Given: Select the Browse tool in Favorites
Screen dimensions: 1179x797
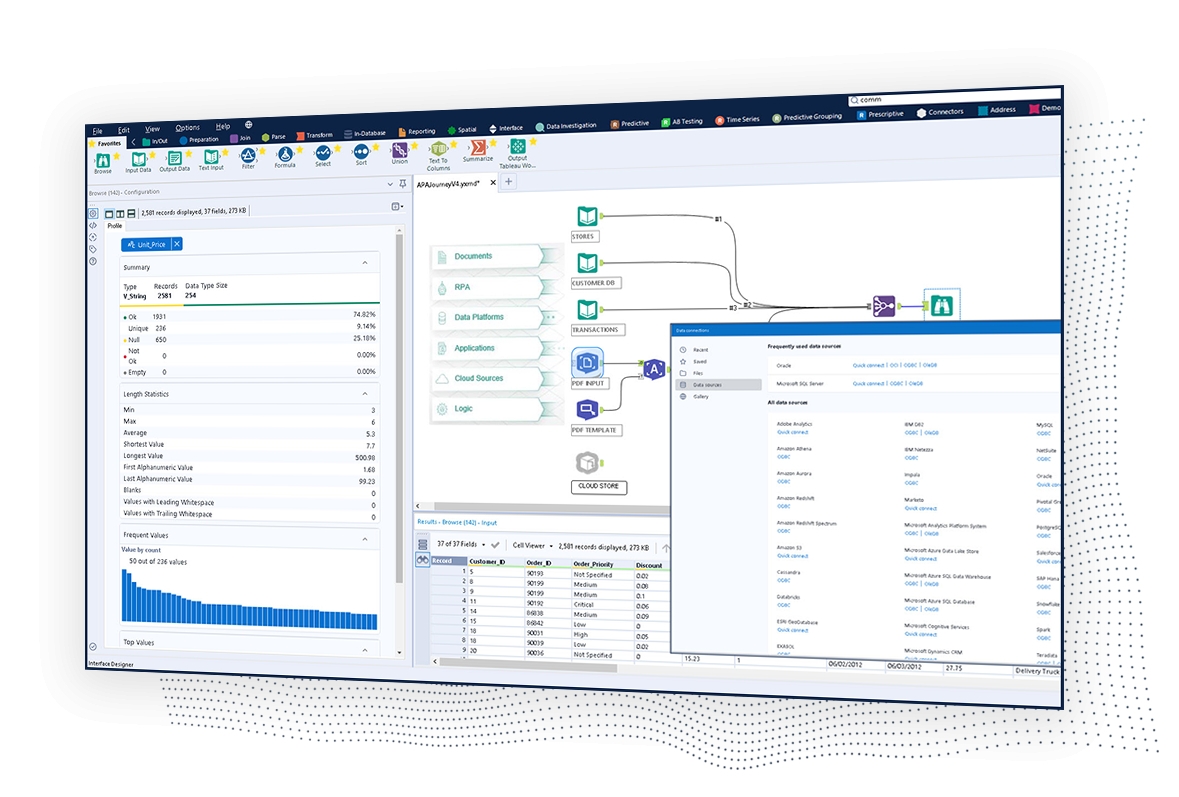Looking at the screenshot, I should tap(103, 162).
